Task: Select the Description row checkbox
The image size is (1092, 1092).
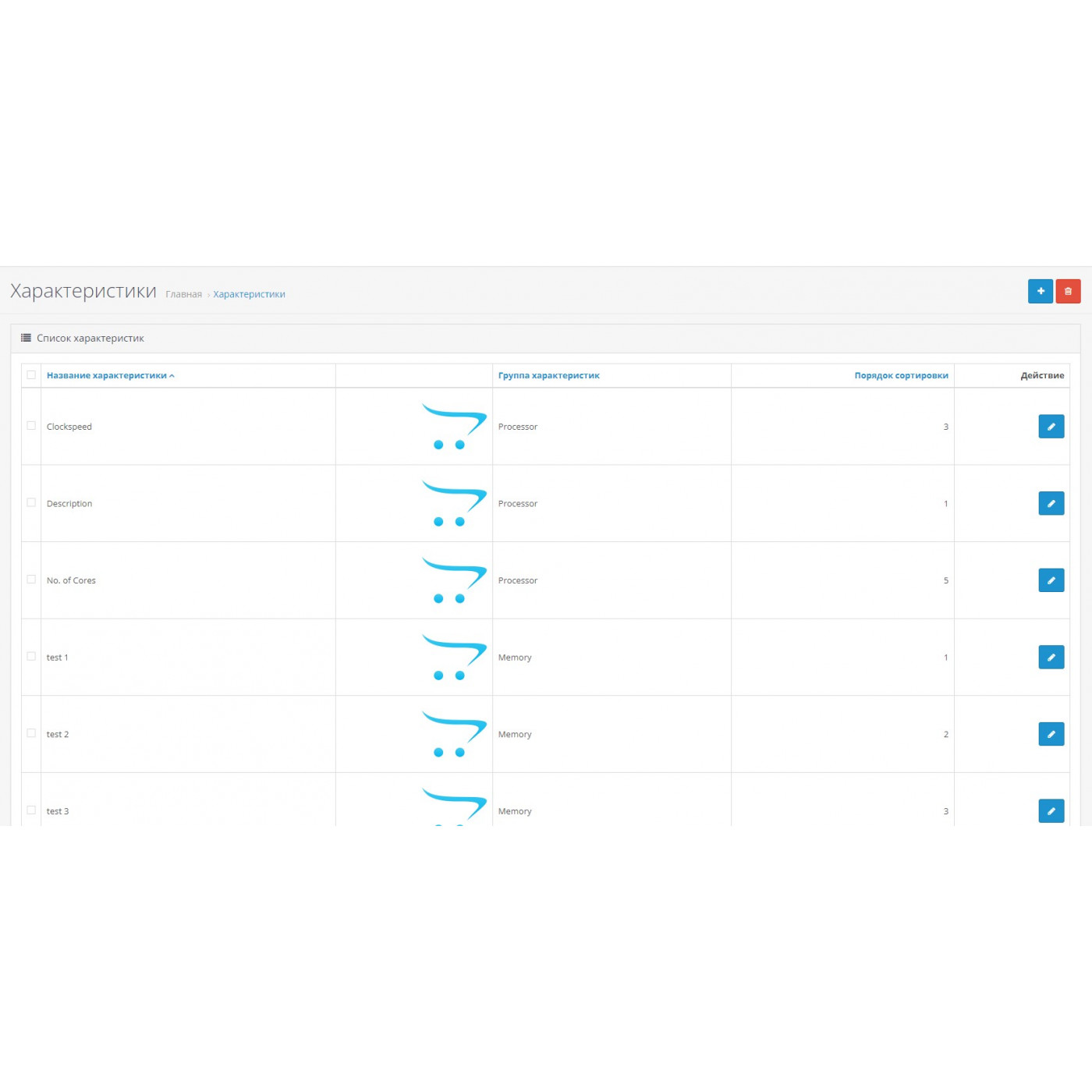Action: coord(31,502)
